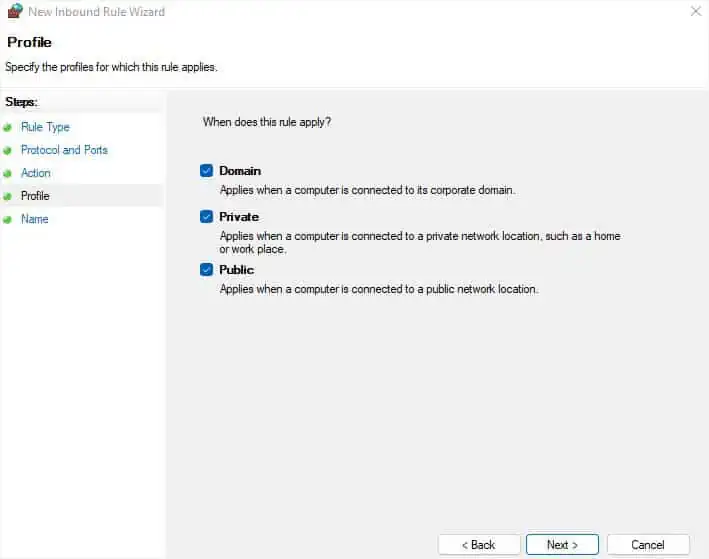This screenshot has height=559, width=709.
Task: Click the green bullet beside Name
Action: (x=8, y=220)
